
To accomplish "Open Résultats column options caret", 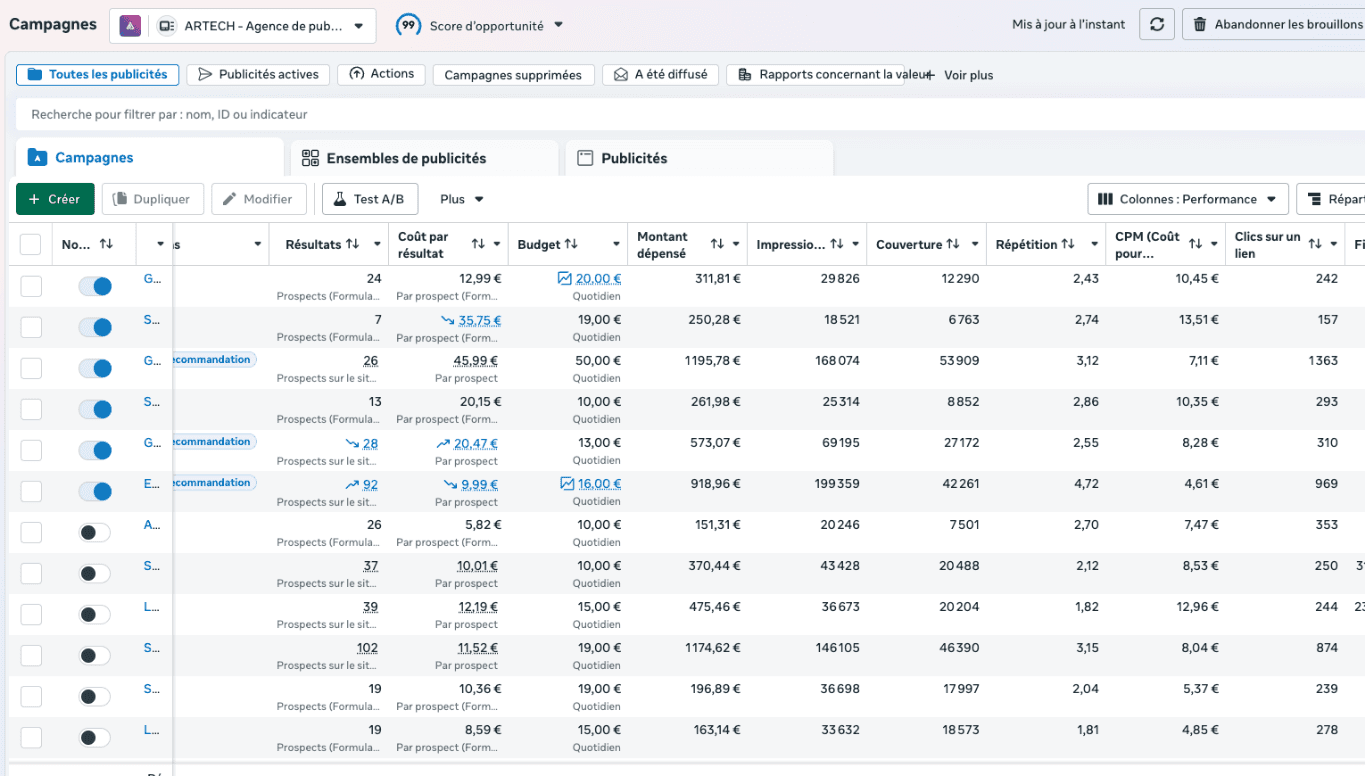I will pyautogui.click(x=377, y=244).
